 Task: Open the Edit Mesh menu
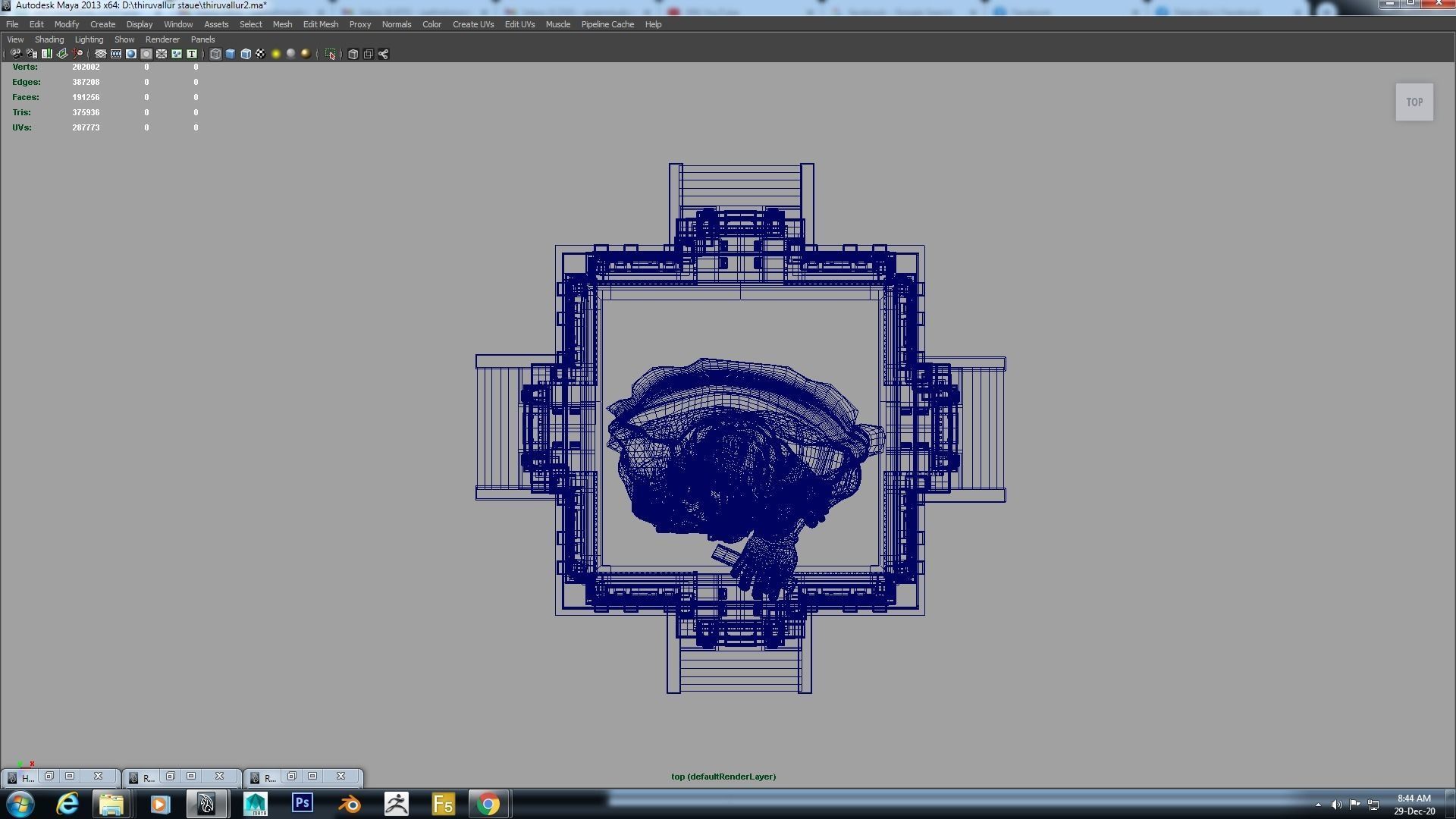[320, 24]
